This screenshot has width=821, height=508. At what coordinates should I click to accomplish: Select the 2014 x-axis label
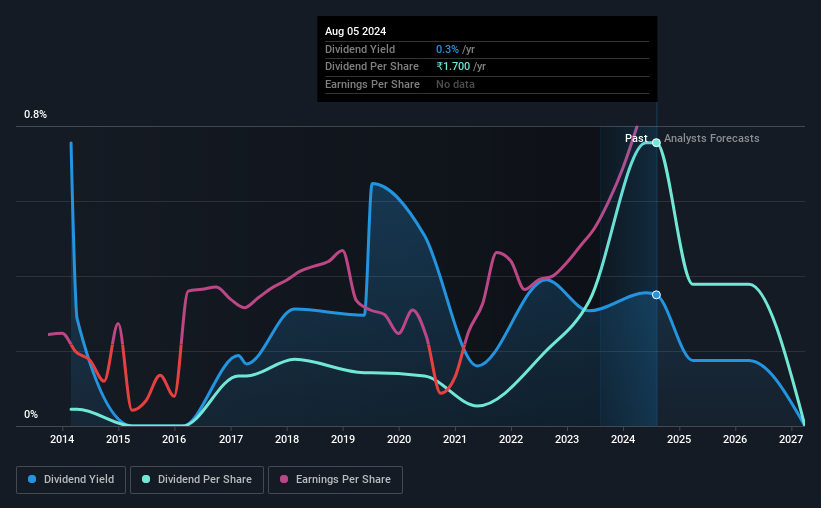tap(62, 439)
